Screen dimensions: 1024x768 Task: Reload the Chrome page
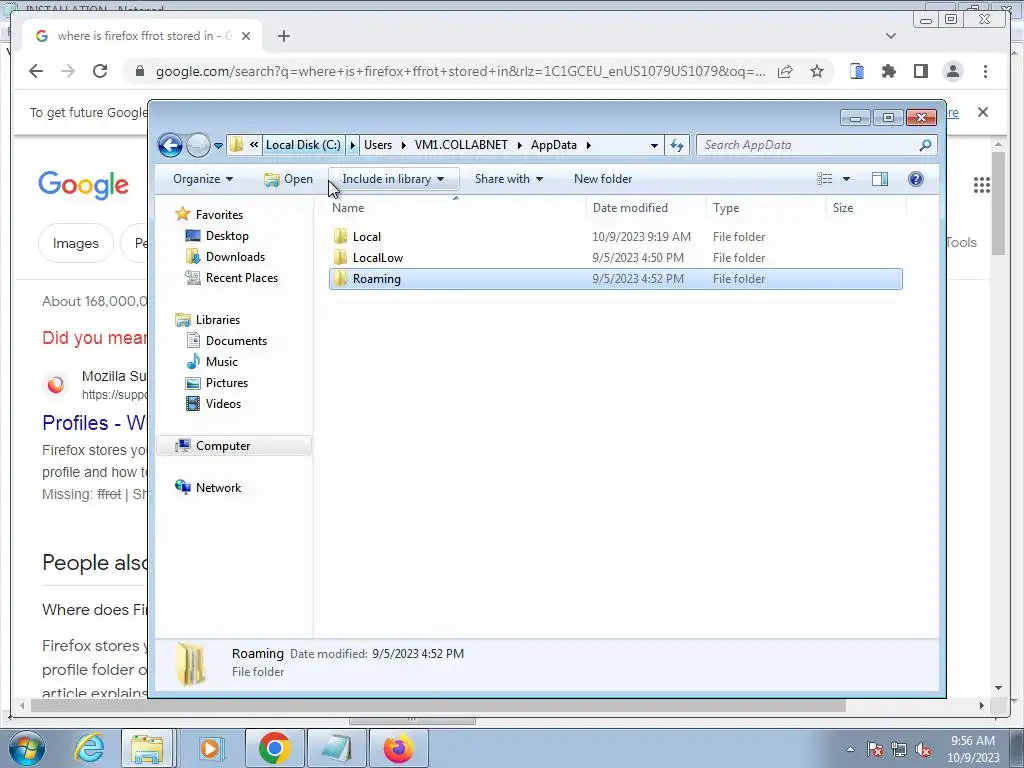pos(100,71)
